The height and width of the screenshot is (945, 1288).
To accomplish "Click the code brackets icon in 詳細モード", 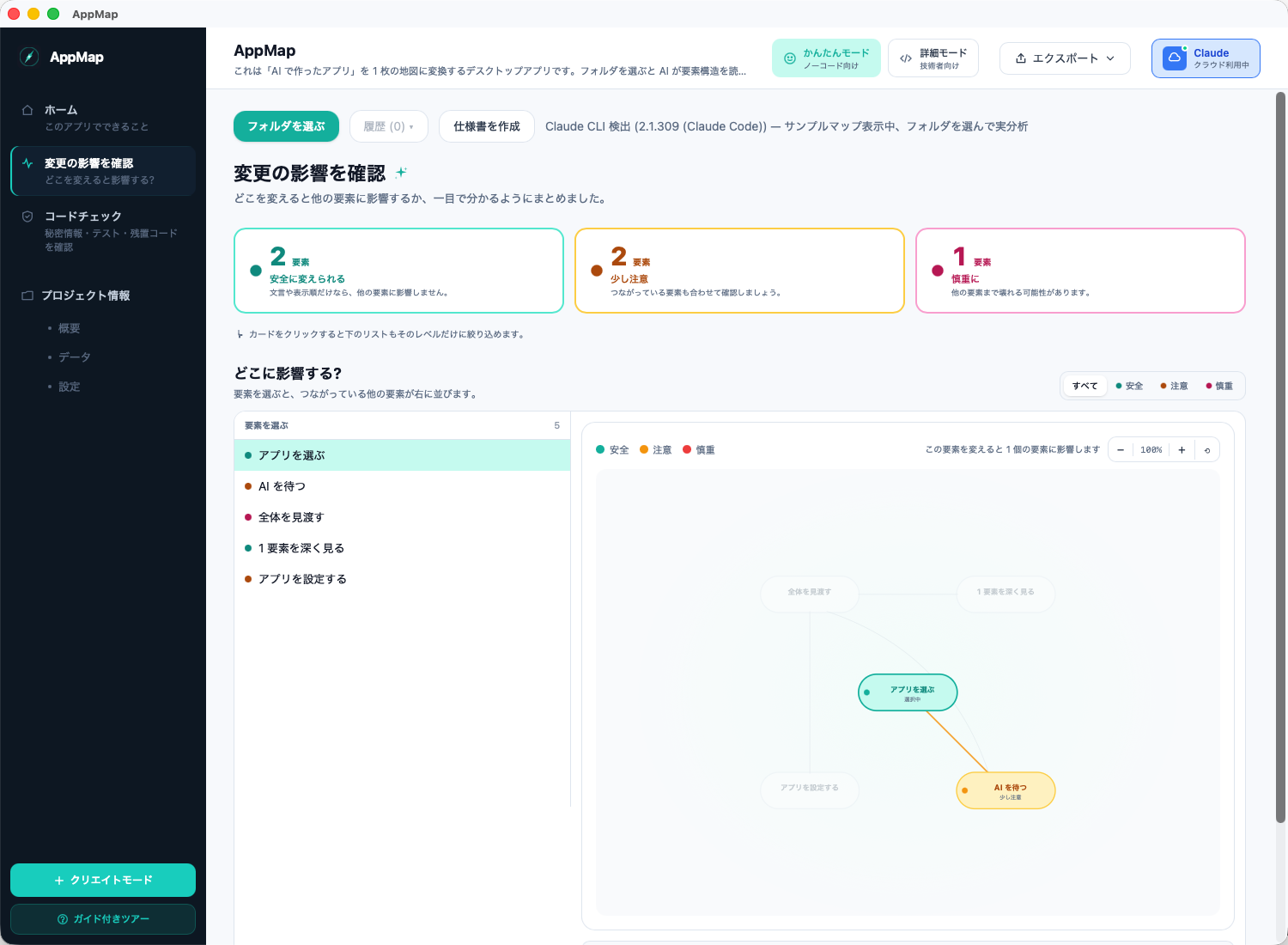I will coord(906,58).
